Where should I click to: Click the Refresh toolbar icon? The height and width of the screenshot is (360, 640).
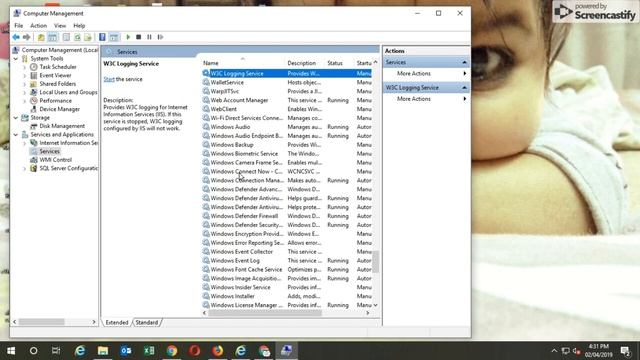tap(77, 37)
